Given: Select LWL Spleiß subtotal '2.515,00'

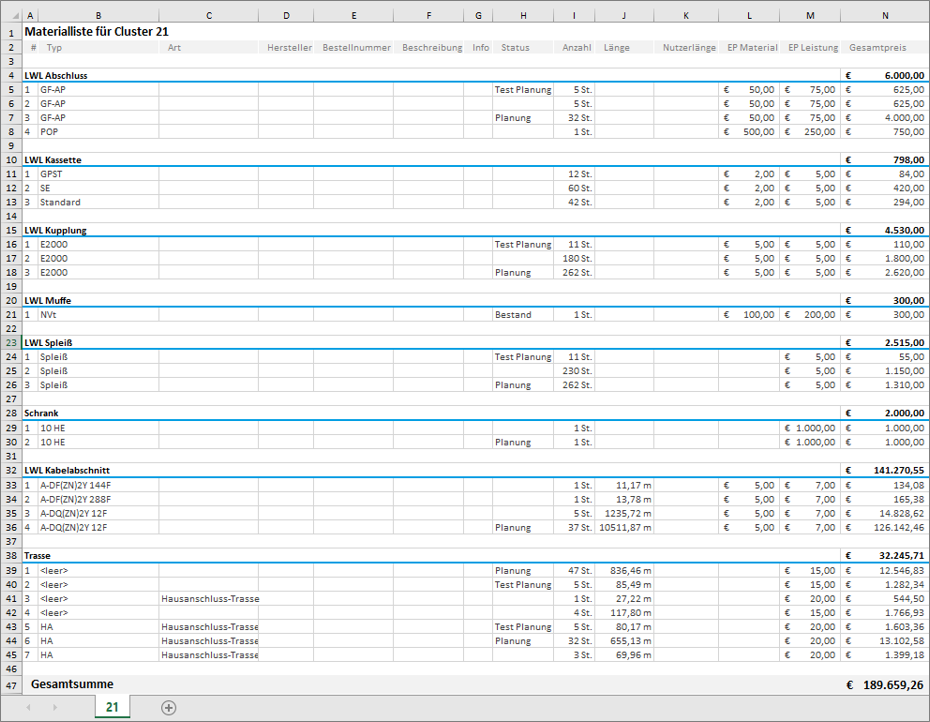Looking at the screenshot, I should [x=885, y=343].
